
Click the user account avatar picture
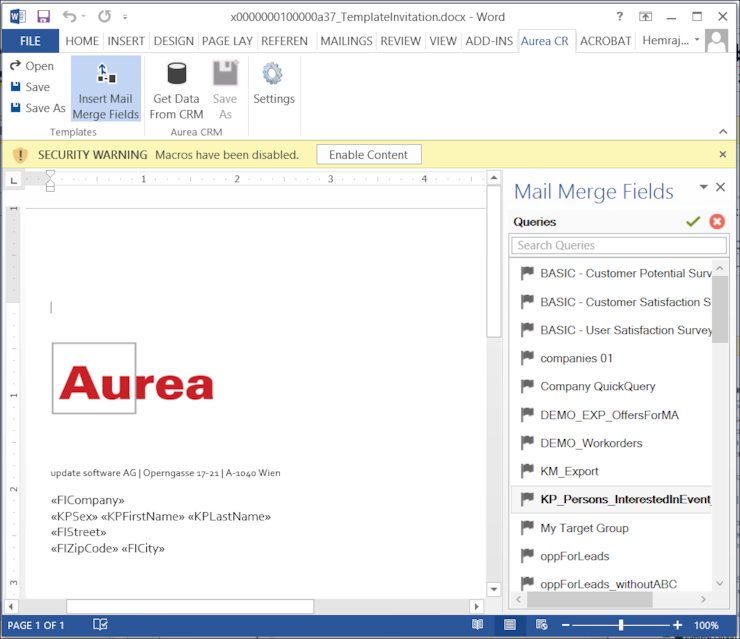click(716, 41)
